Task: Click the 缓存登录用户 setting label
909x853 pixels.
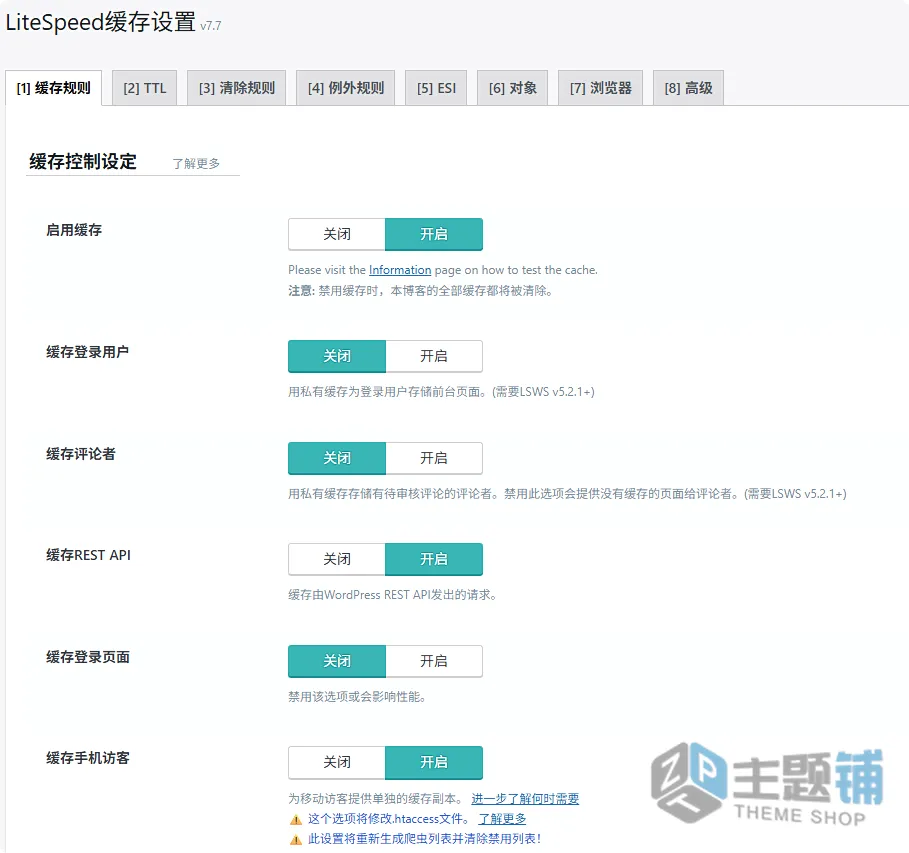Action: click(88, 352)
